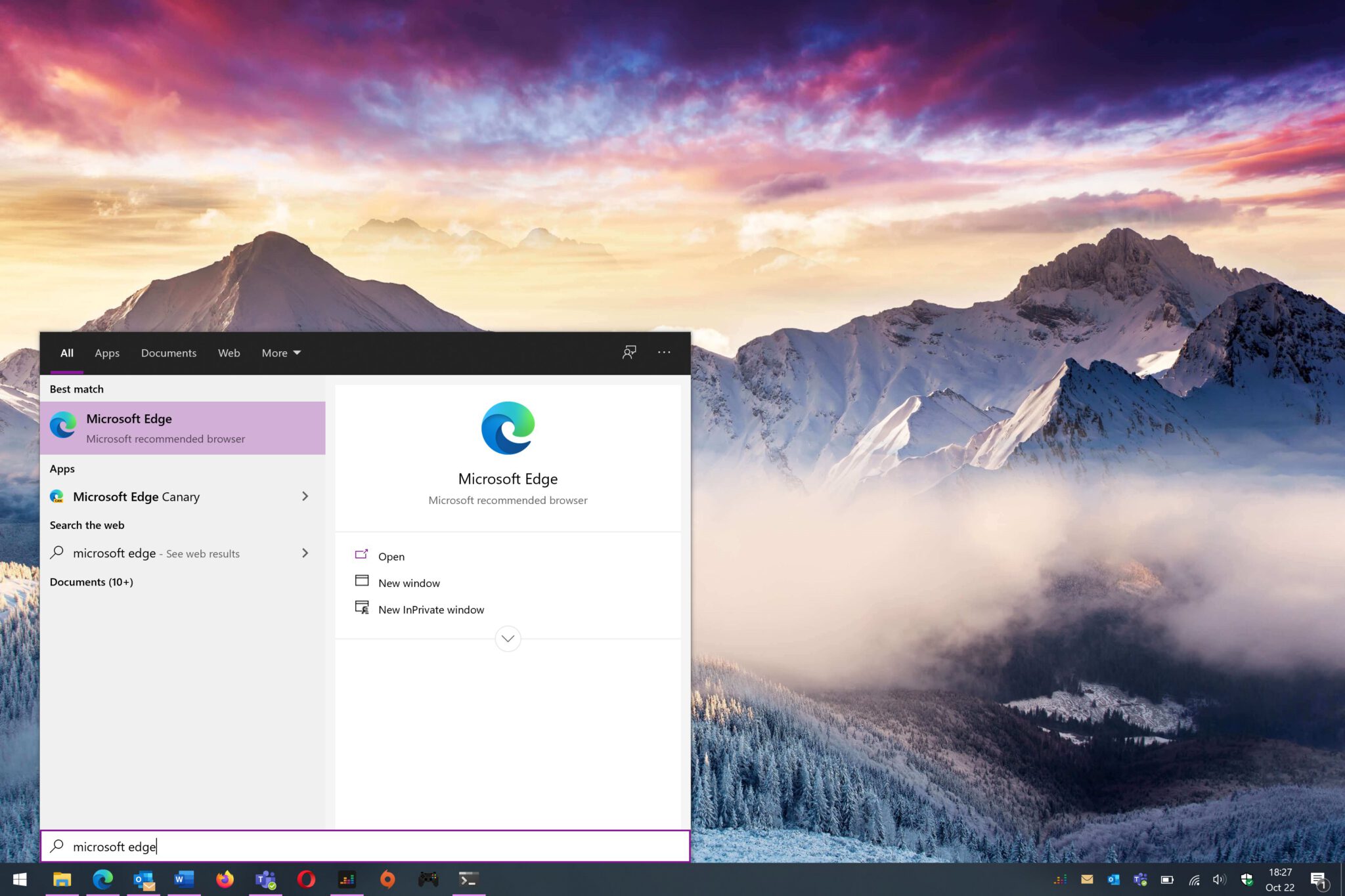Click the Web tab in search panel
The height and width of the screenshot is (896, 1345).
tap(228, 352)
